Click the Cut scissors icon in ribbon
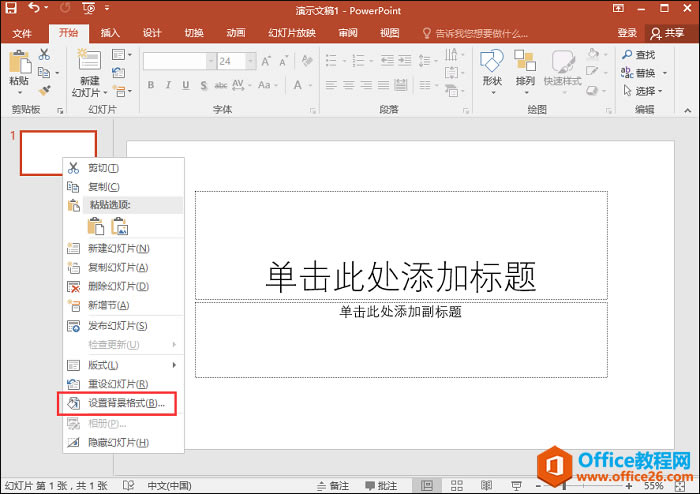This screenshot has width=700, height=494. click(x=44, y=54)
